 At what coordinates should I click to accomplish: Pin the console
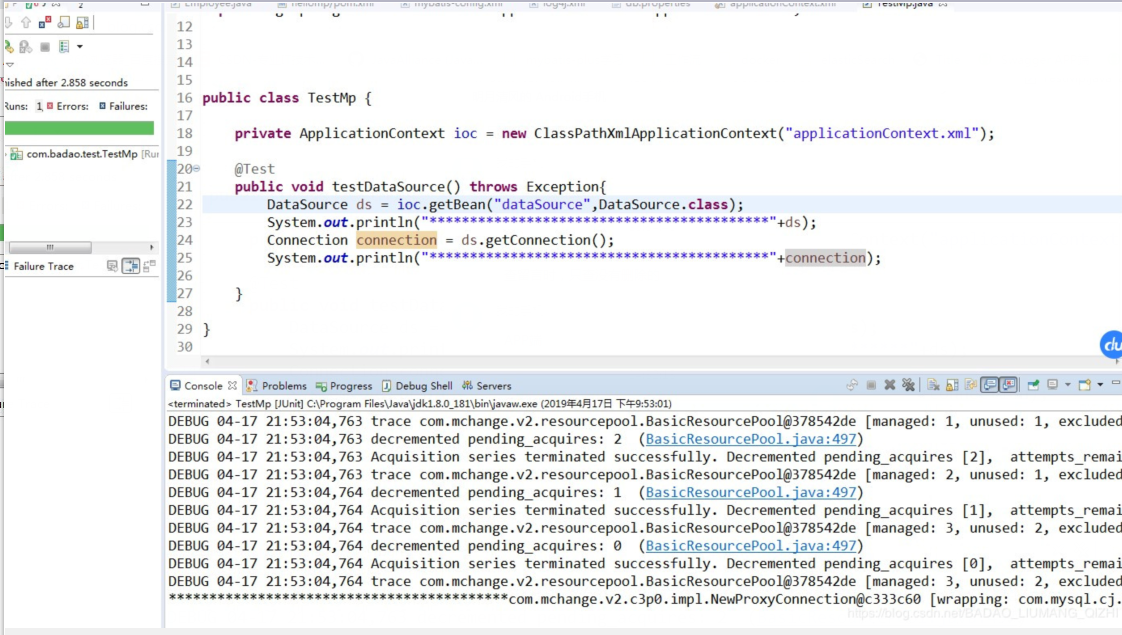click(x=1033, y=385)
